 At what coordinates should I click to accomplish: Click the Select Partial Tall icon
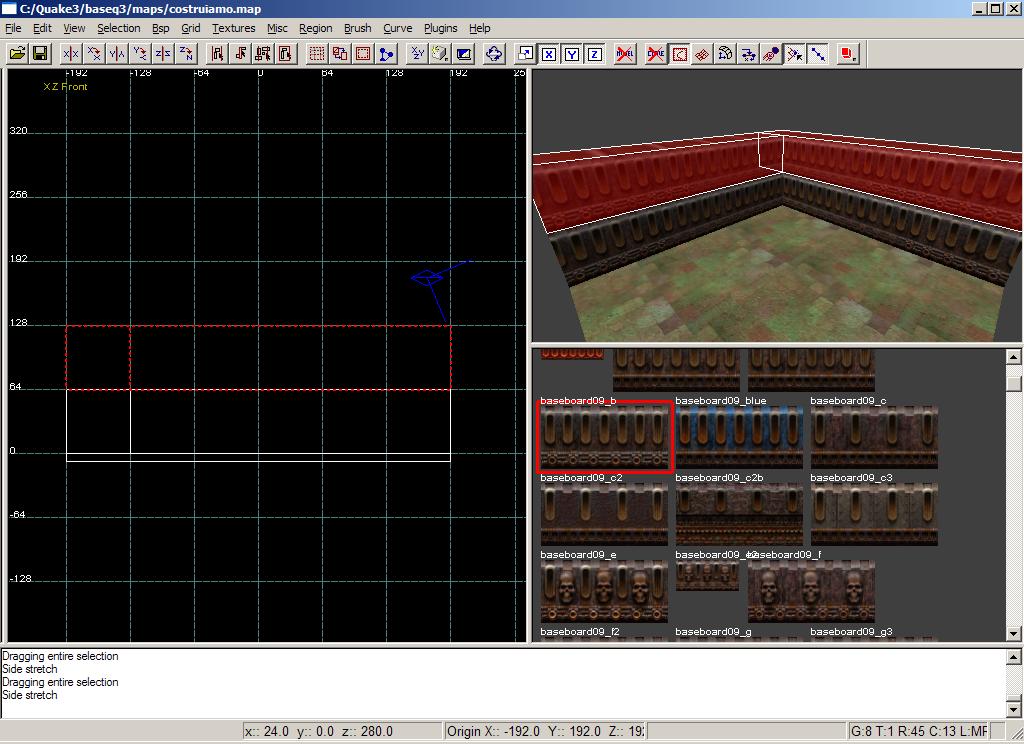263,54
